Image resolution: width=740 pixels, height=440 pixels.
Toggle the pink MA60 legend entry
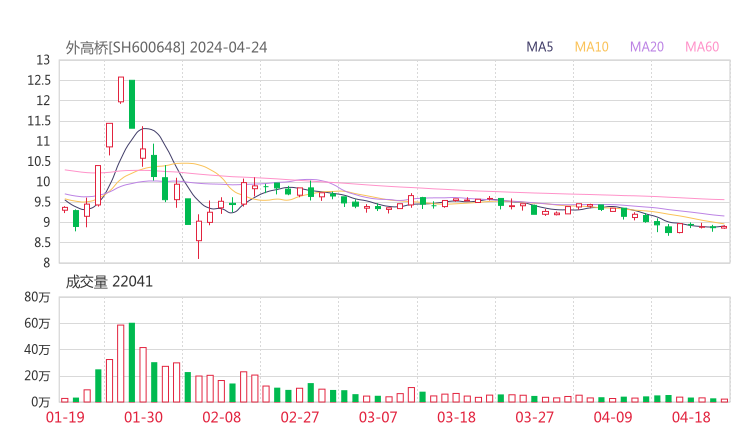[x=702, y=47]
